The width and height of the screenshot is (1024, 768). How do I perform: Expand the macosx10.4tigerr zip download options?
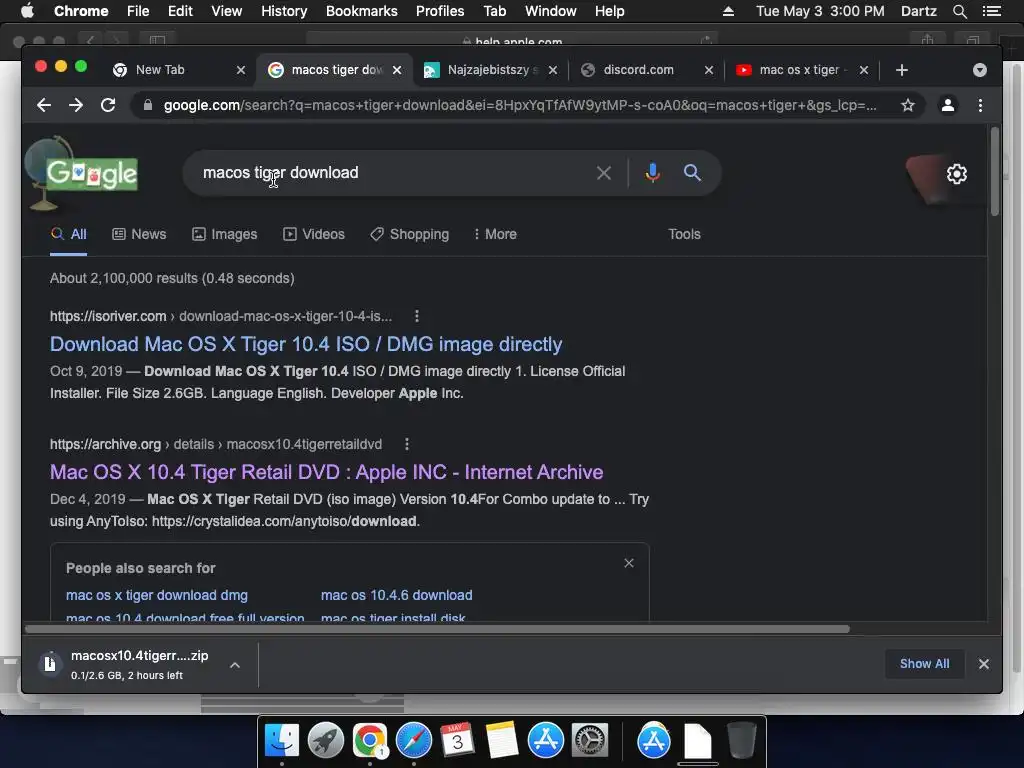[x=234, y=665]
